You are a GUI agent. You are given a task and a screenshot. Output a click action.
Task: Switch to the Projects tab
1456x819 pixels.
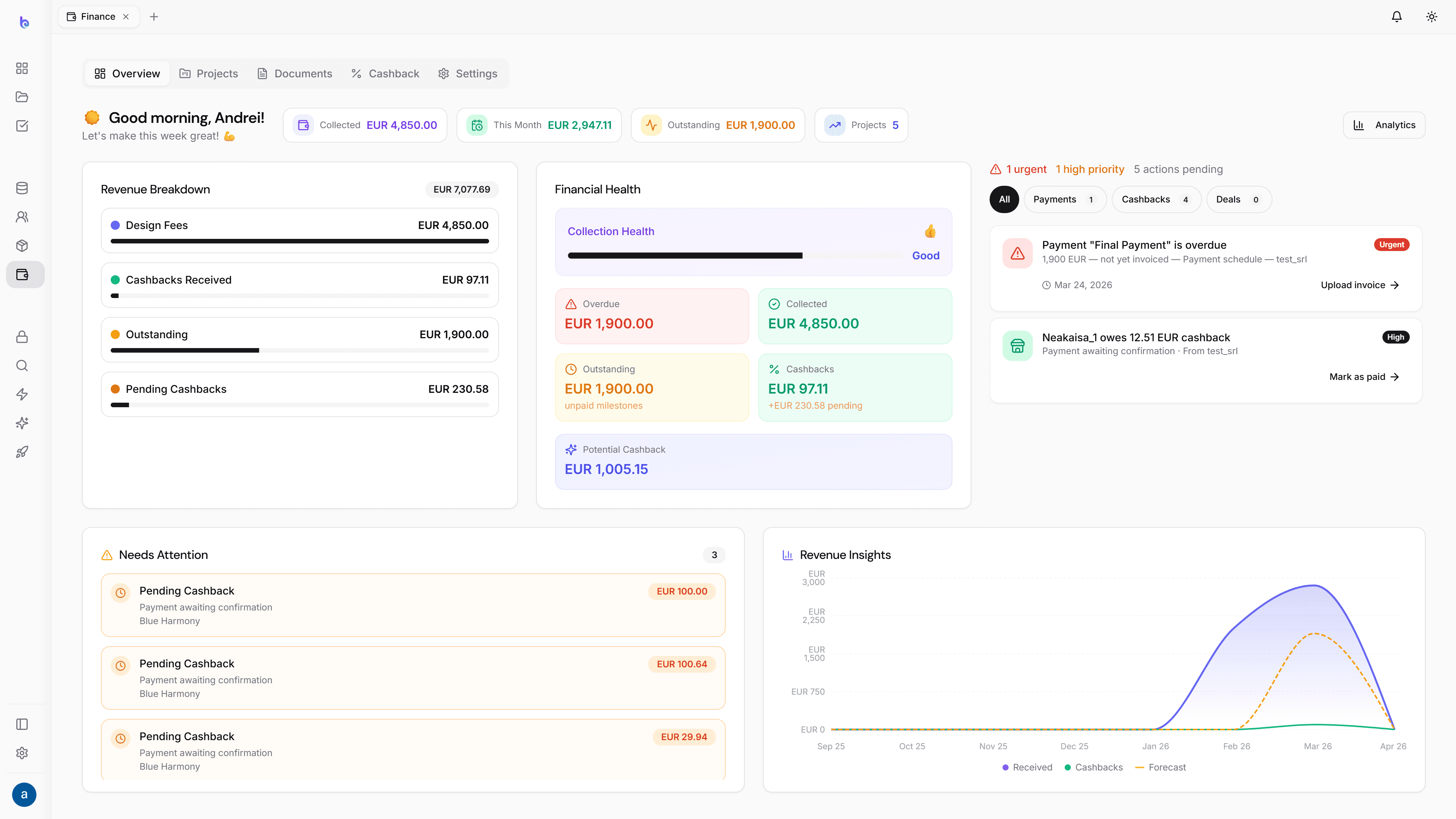209,74
